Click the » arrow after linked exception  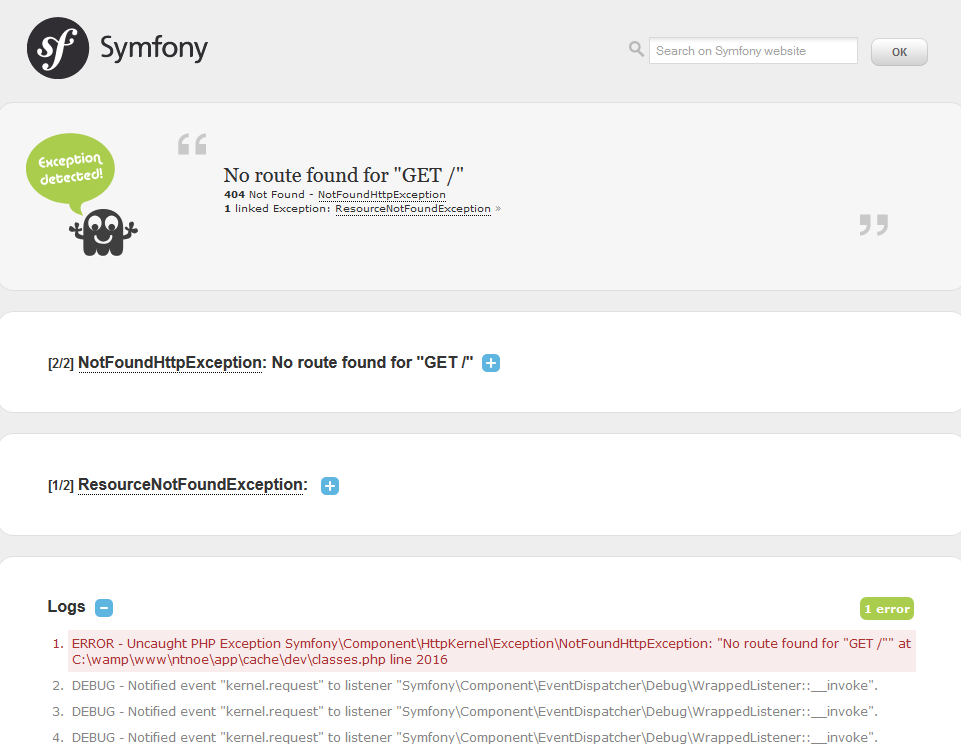pos(498,209)
